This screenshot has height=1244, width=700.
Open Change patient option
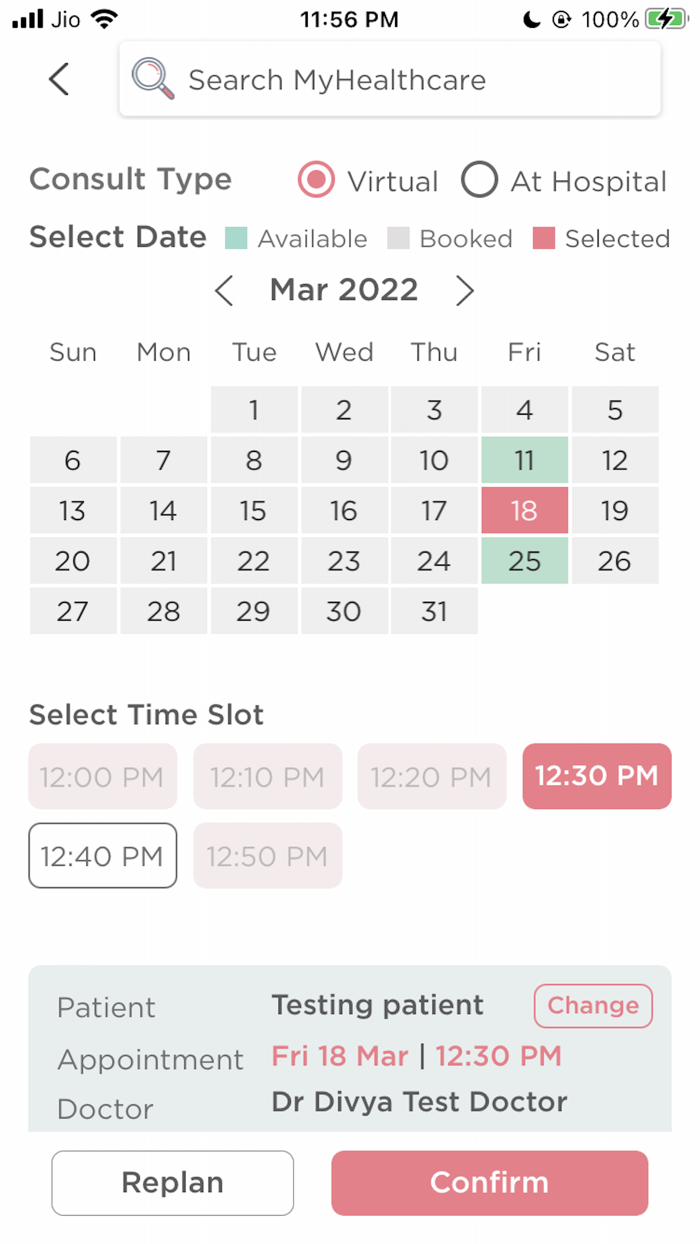(x=592, y=1006)
